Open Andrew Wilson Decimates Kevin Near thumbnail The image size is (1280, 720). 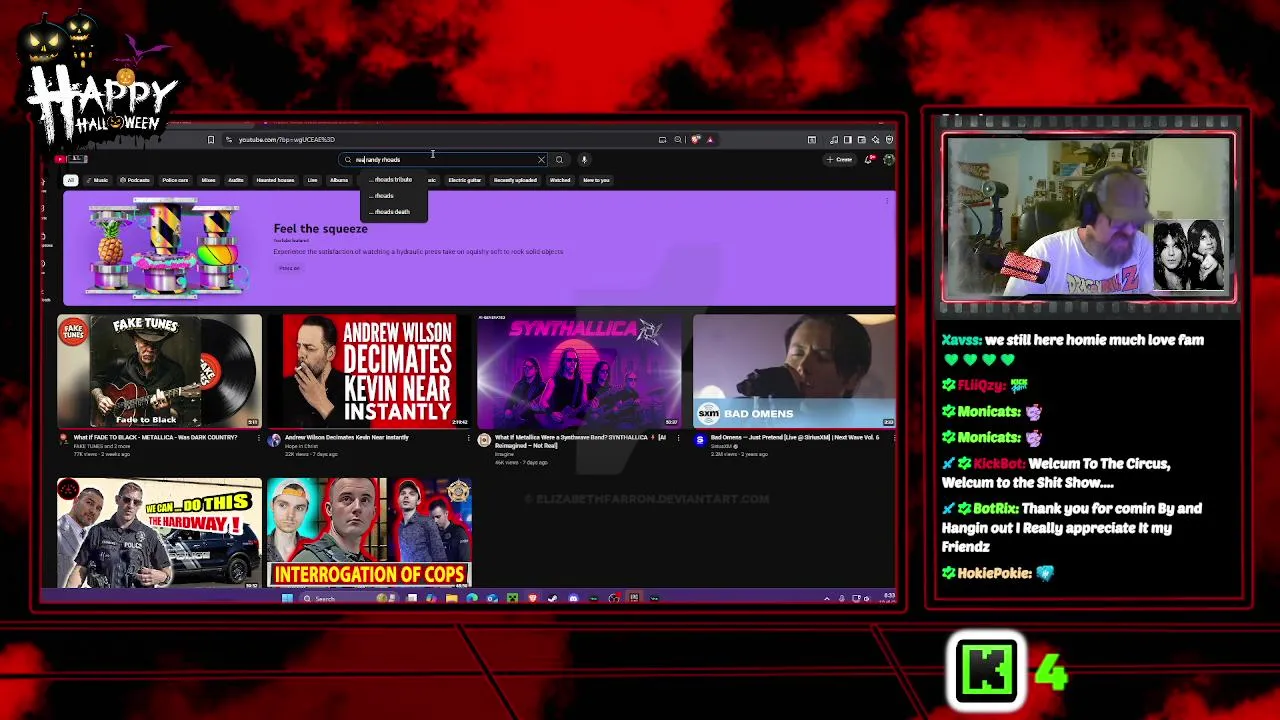click(x=370, y=371)
